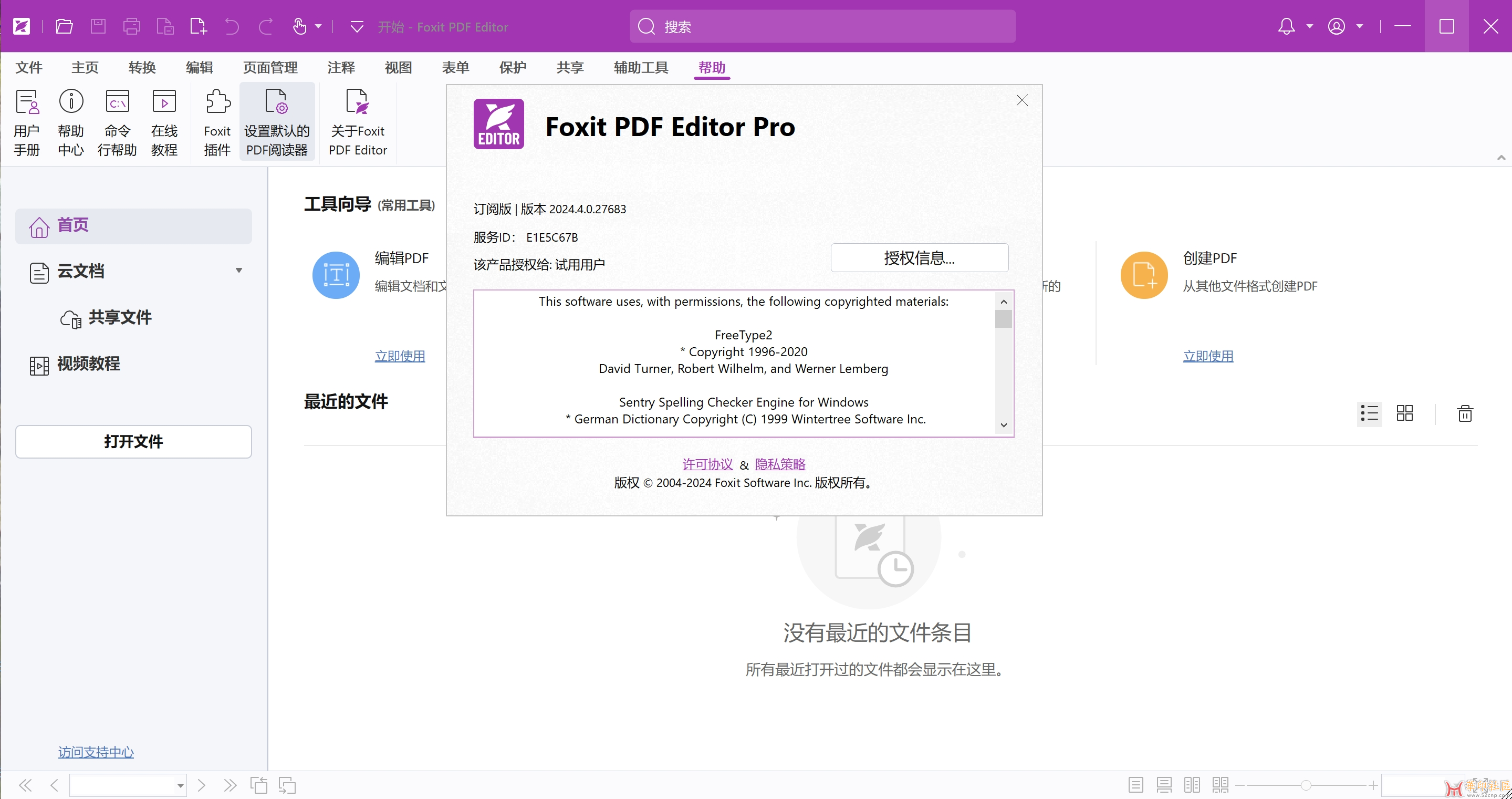Open the 转换 menu tab
1512x799 pixels.
click(141, 68)
